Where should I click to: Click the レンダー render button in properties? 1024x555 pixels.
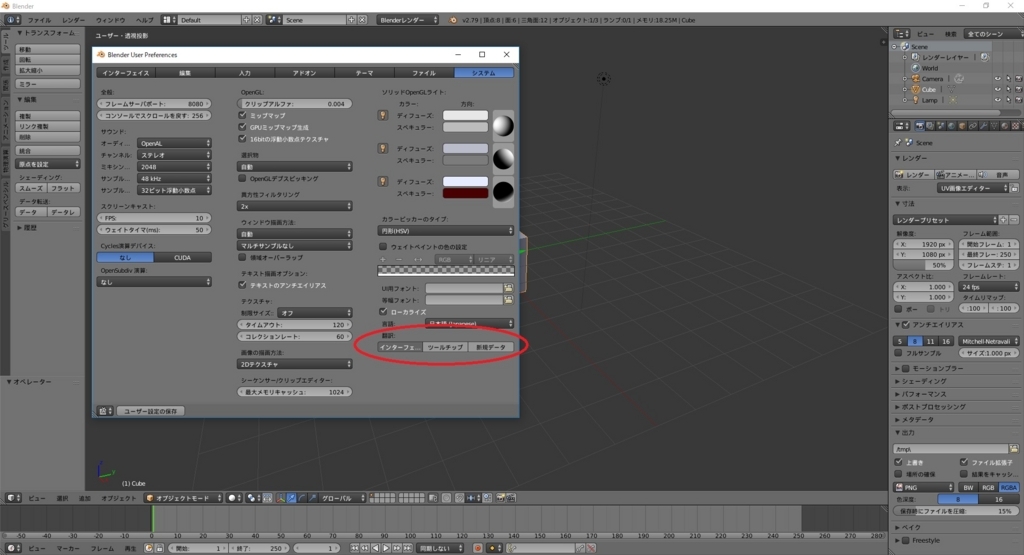[913, 175]
